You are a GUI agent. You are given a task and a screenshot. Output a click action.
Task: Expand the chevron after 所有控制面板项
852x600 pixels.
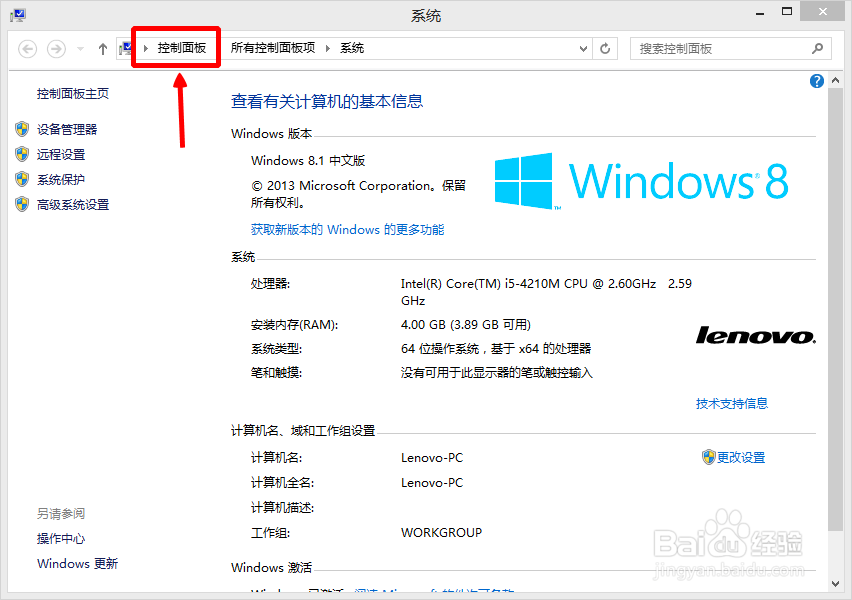pyautogui.click(x=328, y=48)
